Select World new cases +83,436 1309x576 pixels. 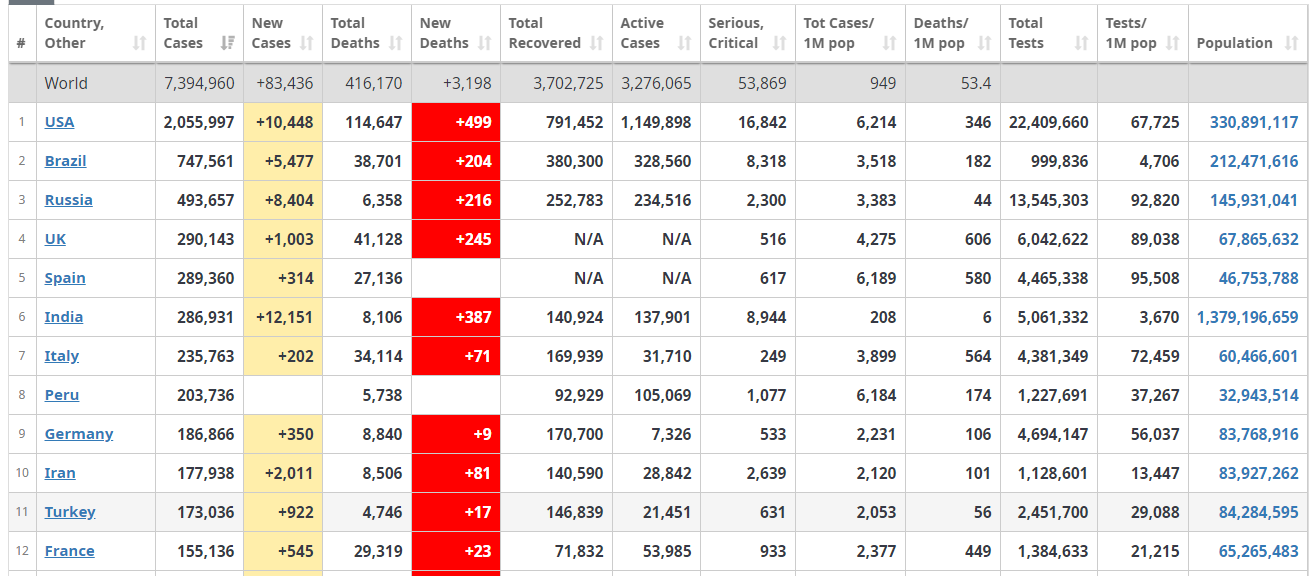(284, 83)
